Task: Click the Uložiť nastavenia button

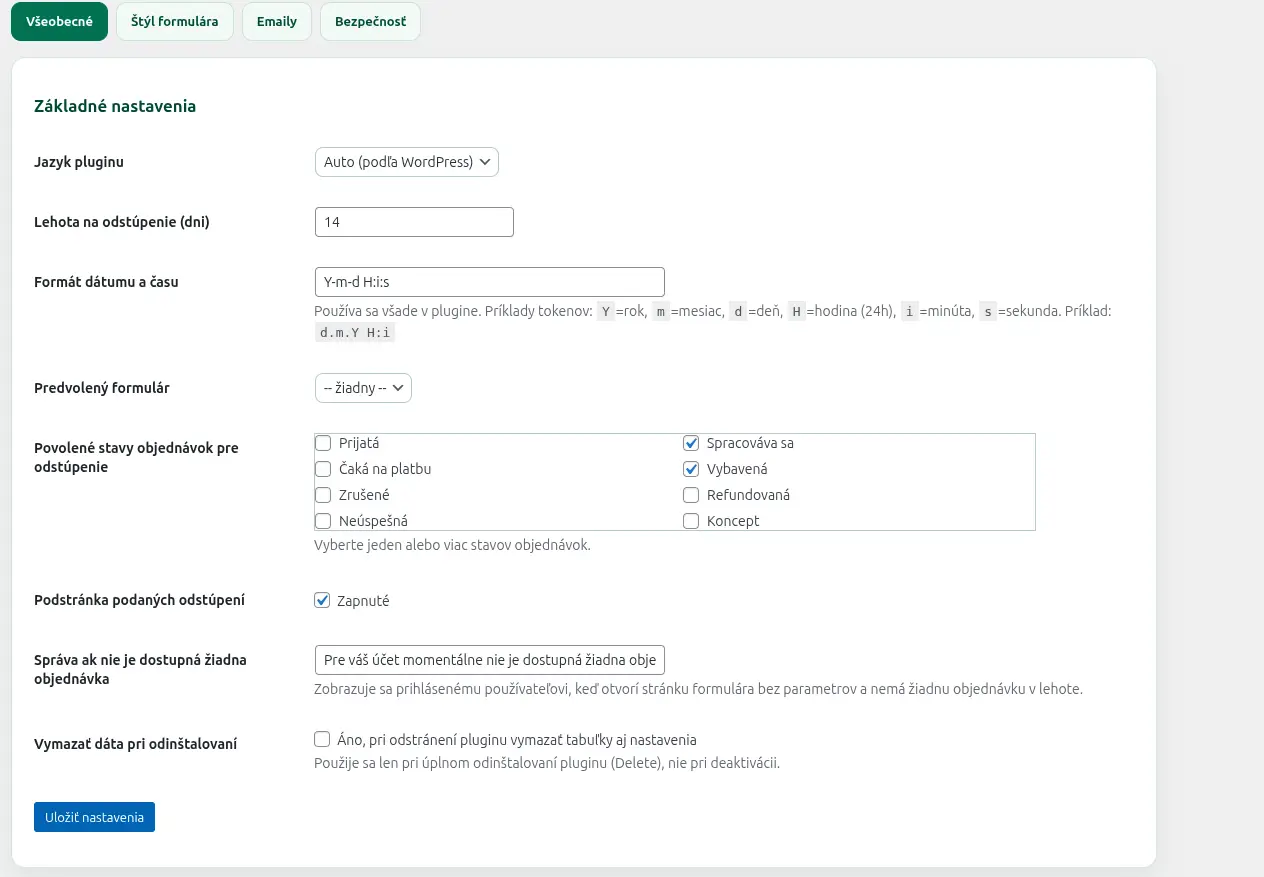Action: coord(94,817)
